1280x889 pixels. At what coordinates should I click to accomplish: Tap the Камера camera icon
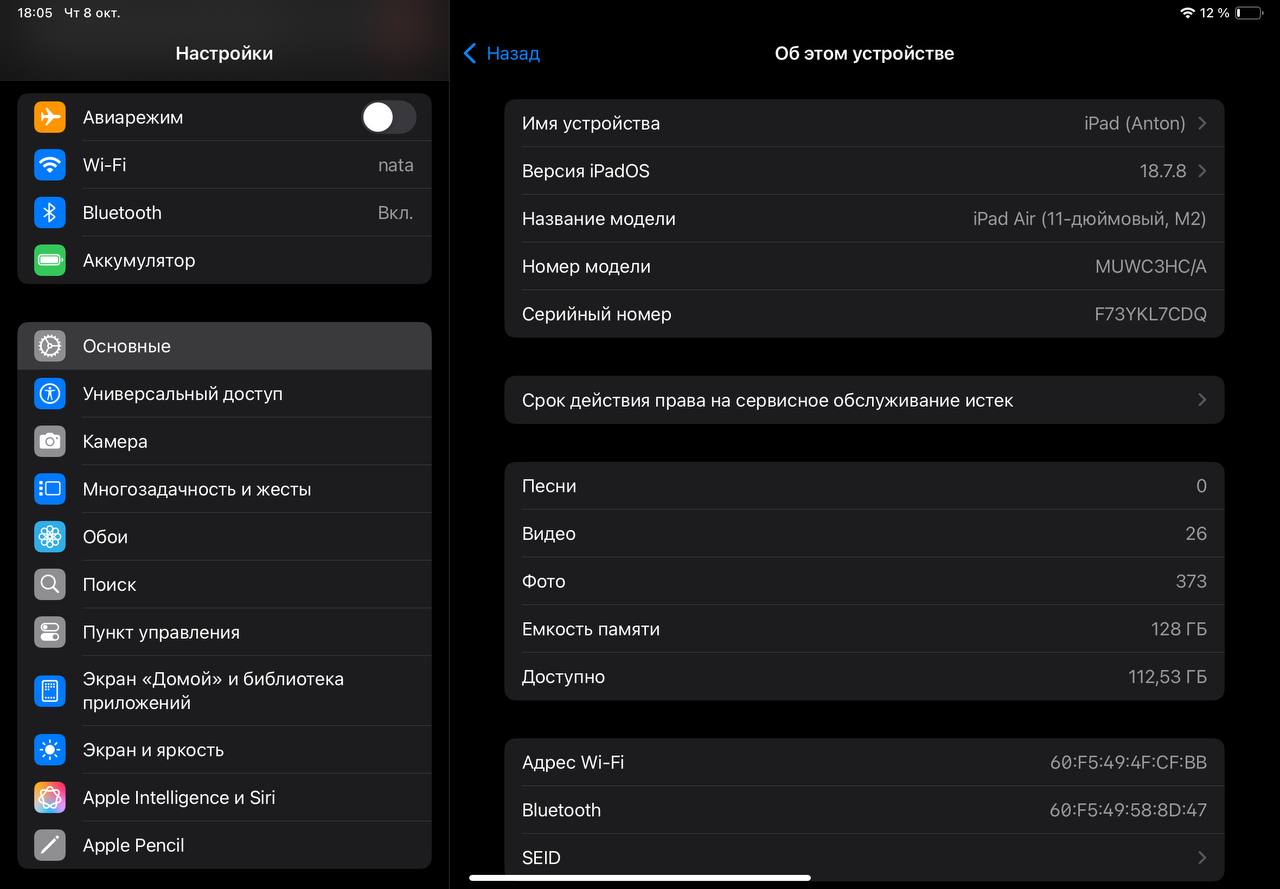click(x=50, y=441)
